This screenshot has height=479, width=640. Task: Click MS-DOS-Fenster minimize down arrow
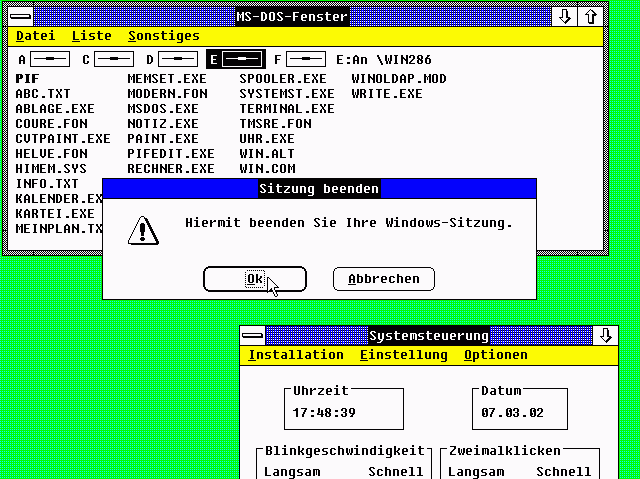[x=564, y=17]
